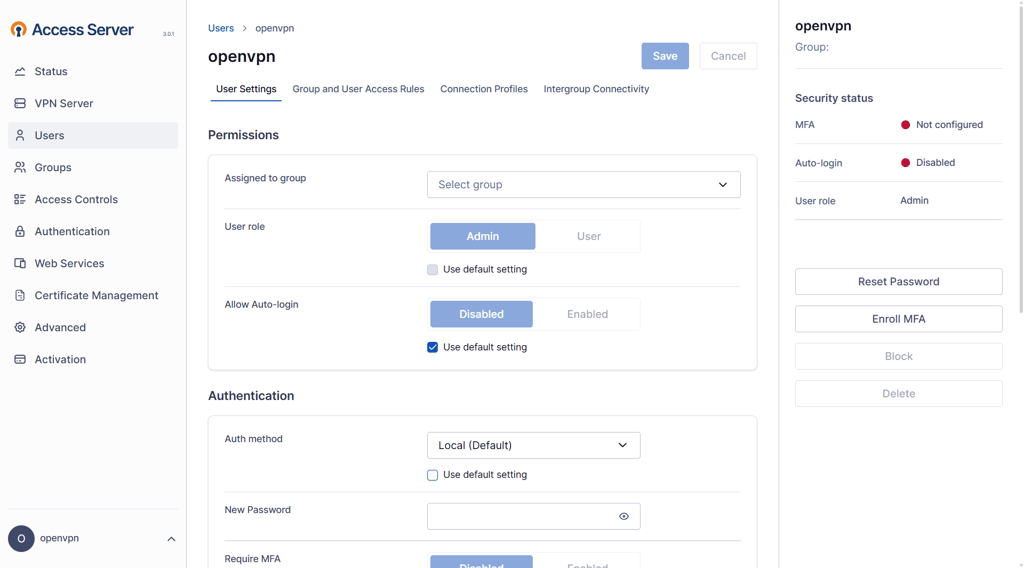Set Allow Auto-login to Enabled
This screenshot has height=568, width=1024.
pos(587,314)
